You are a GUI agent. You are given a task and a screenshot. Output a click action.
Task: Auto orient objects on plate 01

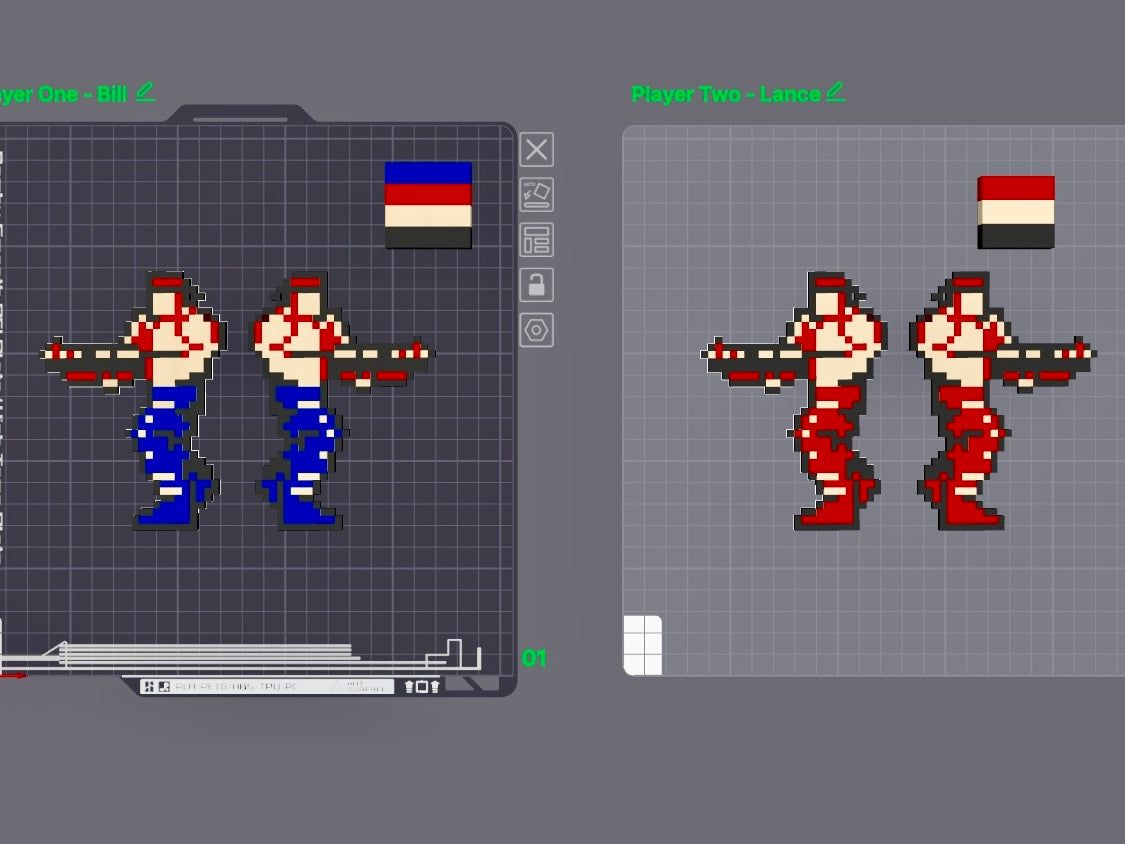pos(536,194)
